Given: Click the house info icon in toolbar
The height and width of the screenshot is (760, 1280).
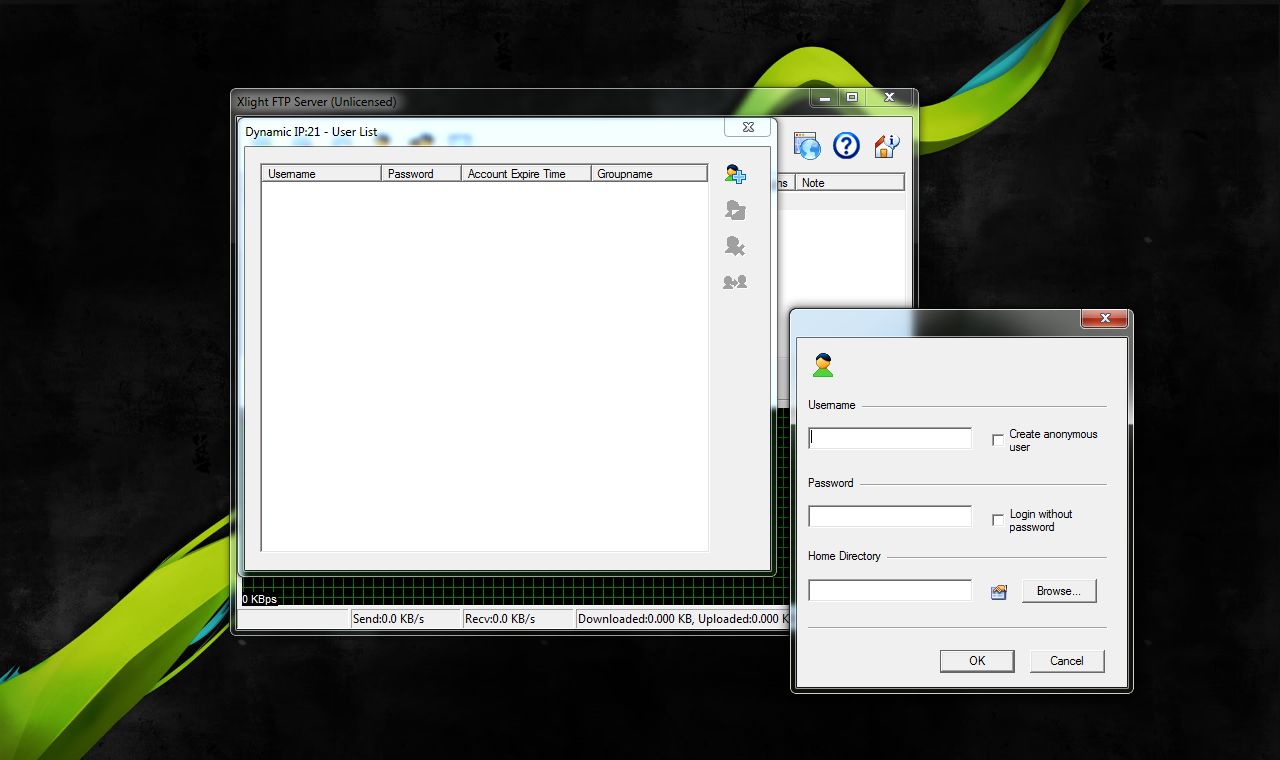Looking at the screenshot, I should click(x=887, y=146).
